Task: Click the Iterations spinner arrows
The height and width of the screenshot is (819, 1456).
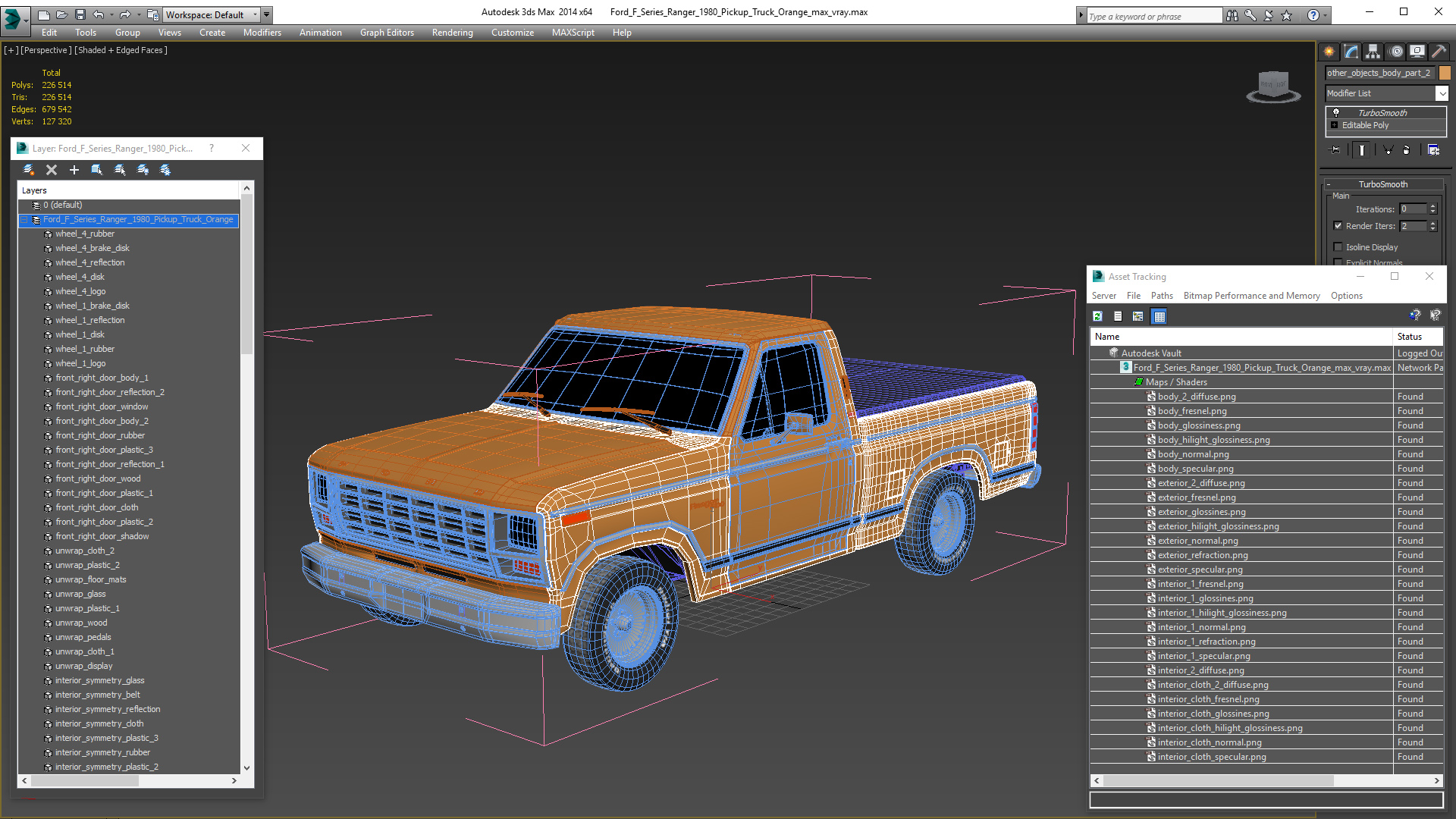Action: [x=1433, y=209]
